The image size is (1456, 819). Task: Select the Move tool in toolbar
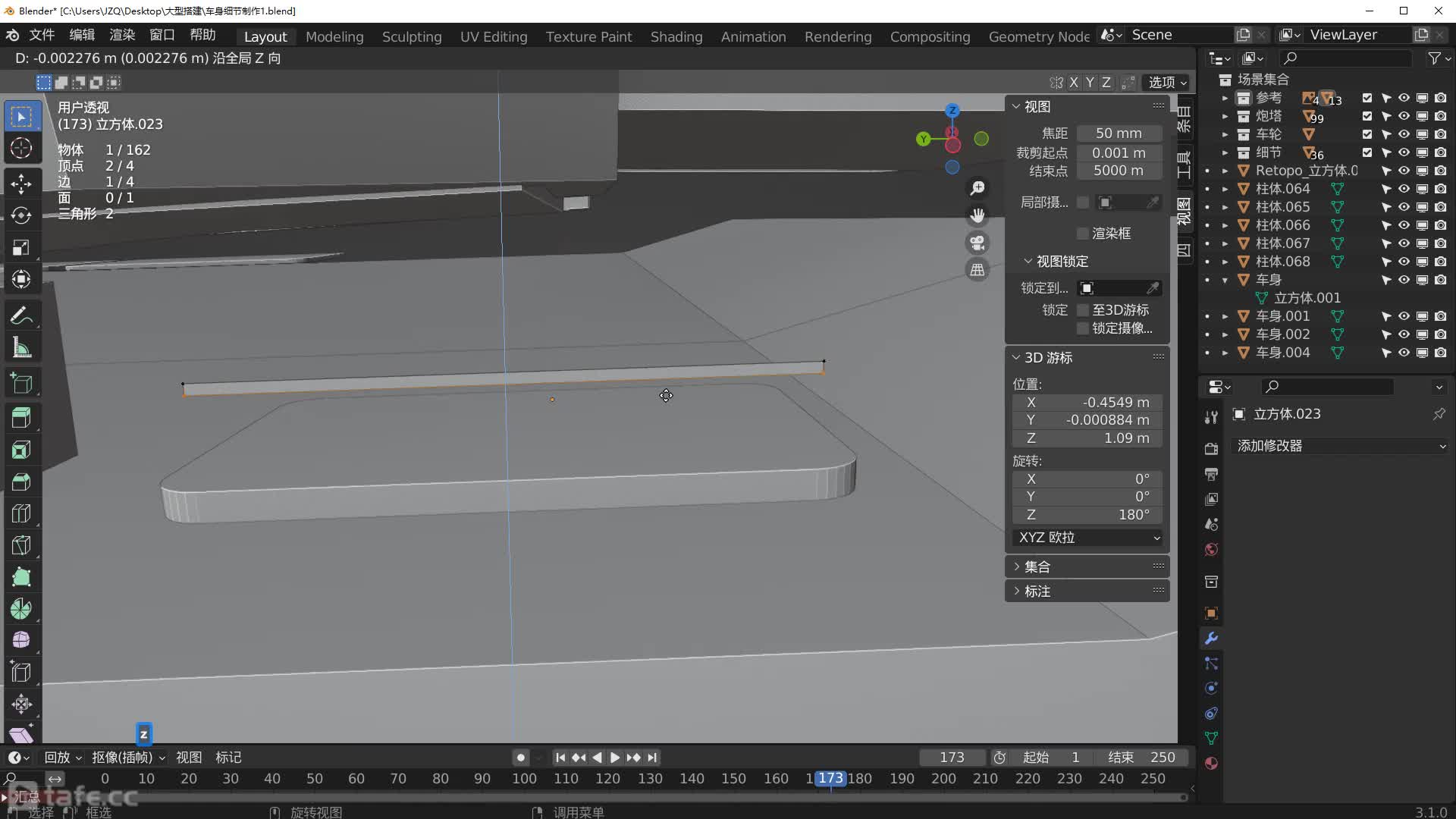click(x=21, y=184)
